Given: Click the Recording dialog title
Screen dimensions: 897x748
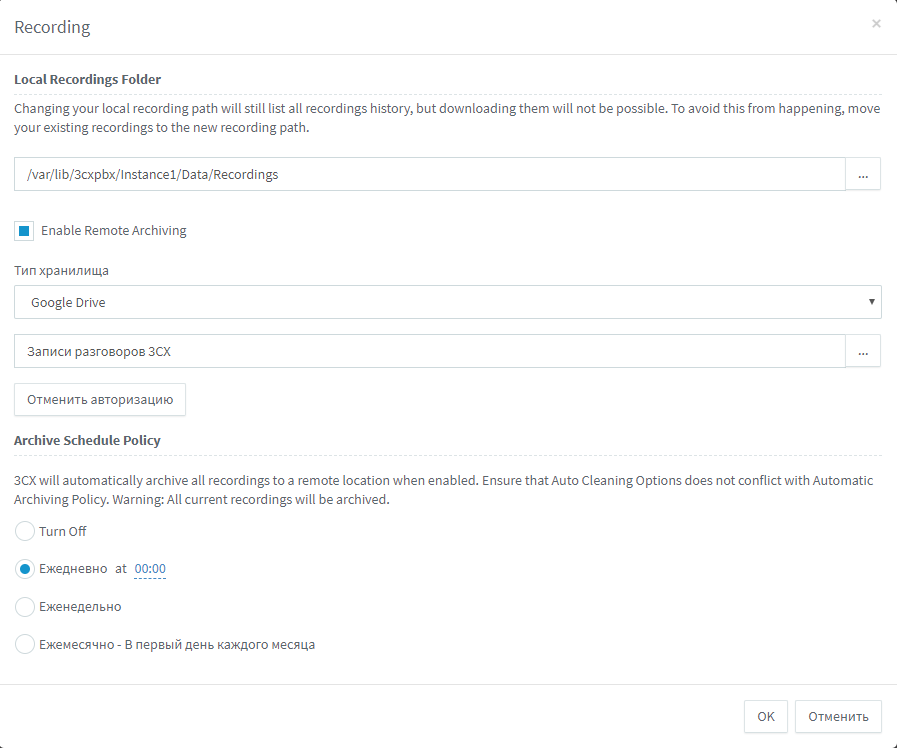Looking at the screenshot, I should pyautogui.click(x=52, y=27).
